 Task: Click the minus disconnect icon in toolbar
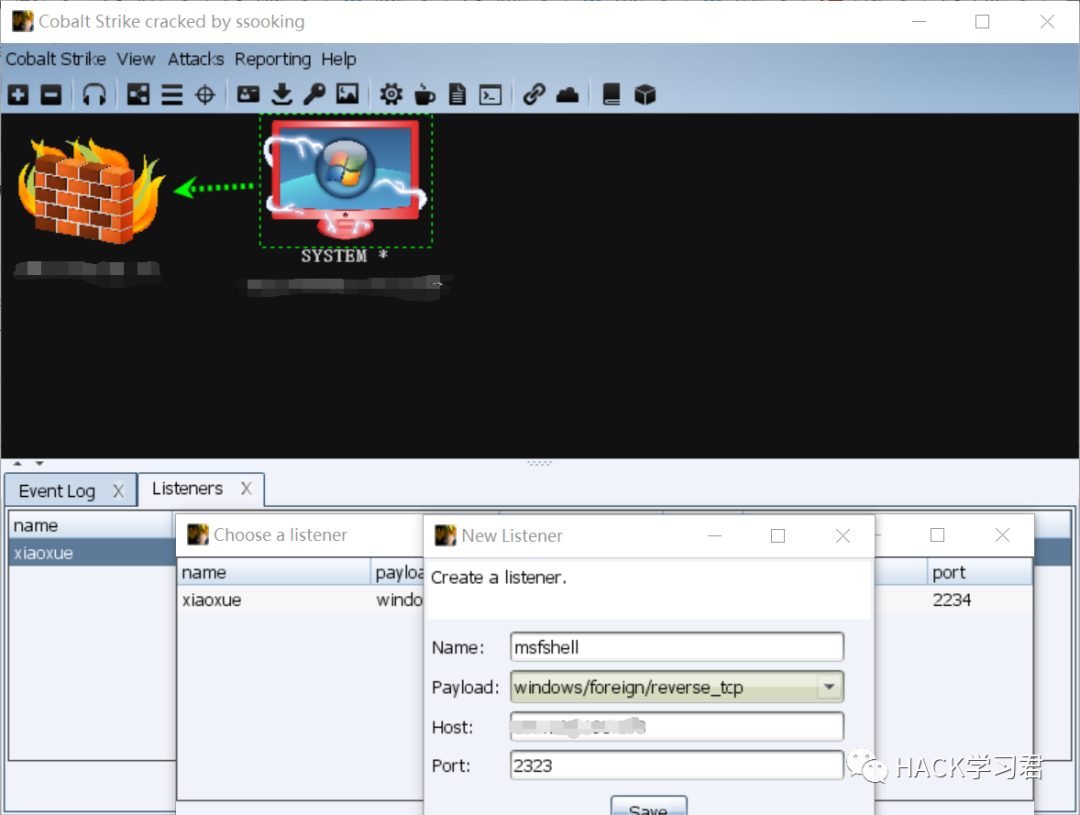coord(51,94)
